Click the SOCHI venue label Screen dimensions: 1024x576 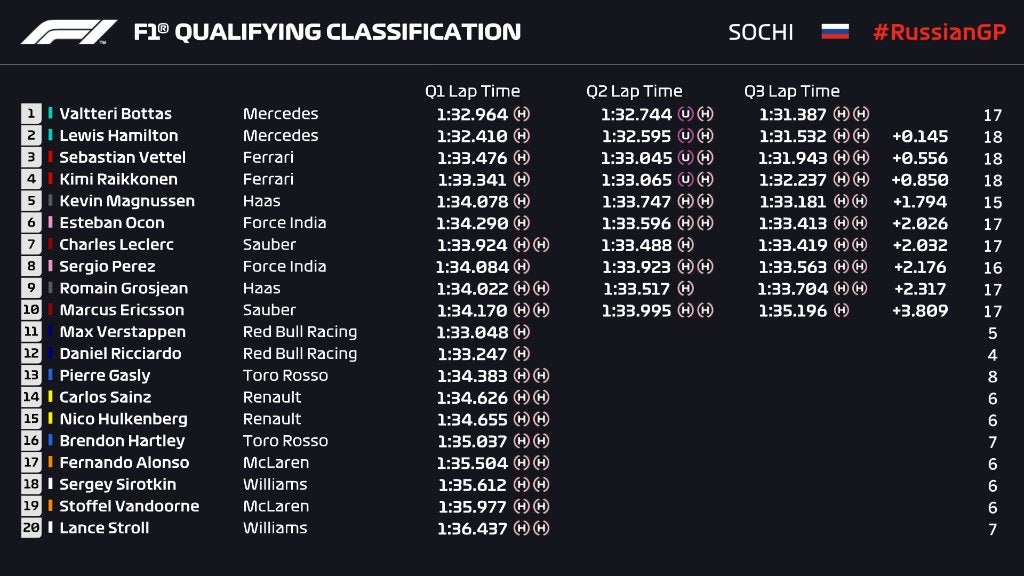pyautogui.click(x=761, y=32)
